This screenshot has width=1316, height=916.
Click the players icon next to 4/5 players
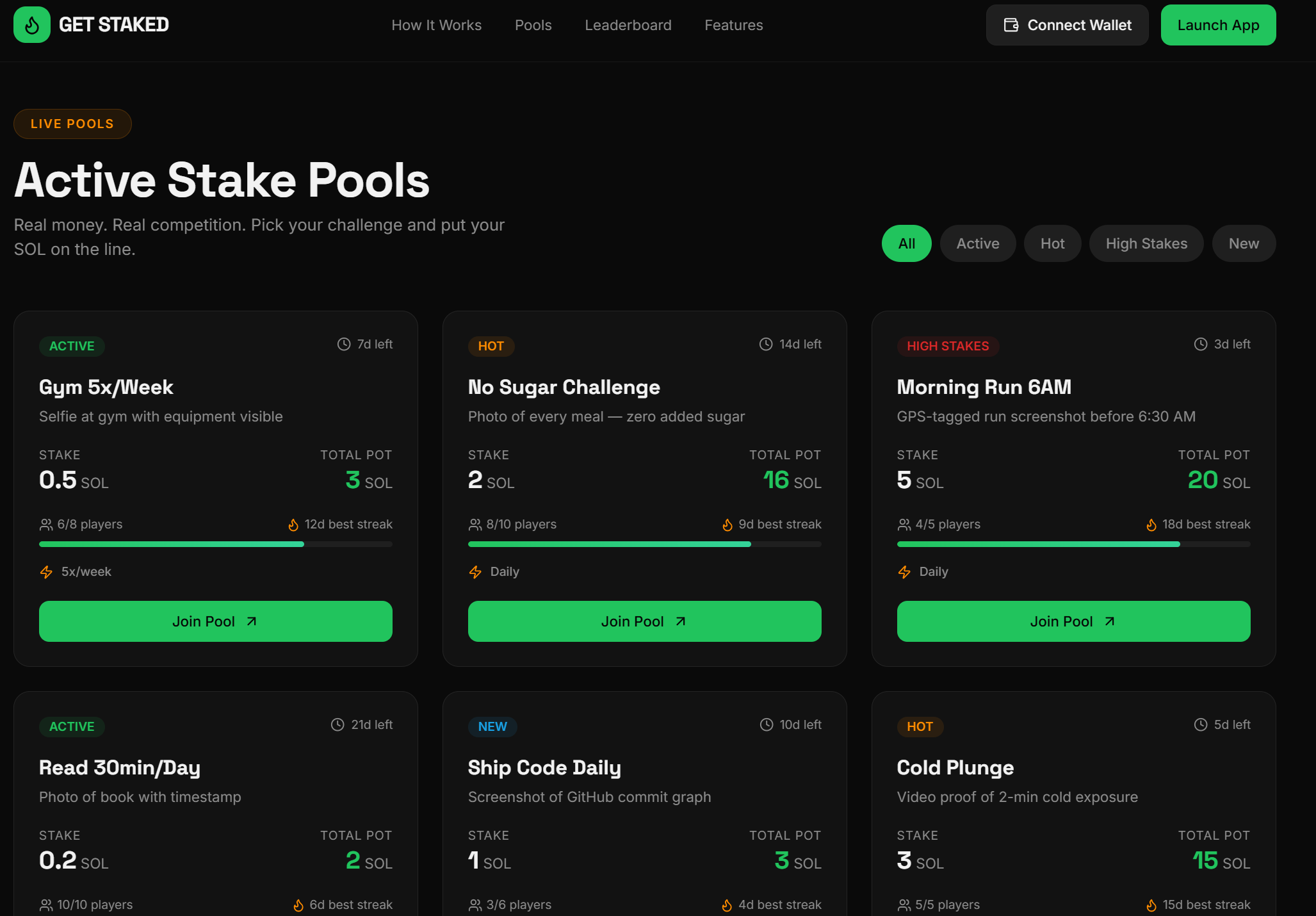904,525
